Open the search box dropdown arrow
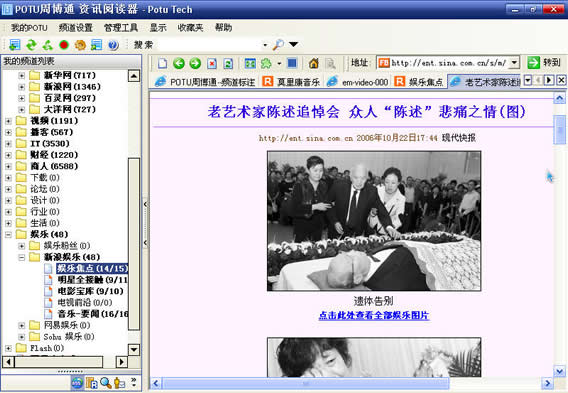The width and height of the screenshot is (568, 393). [x=265, y=45]
